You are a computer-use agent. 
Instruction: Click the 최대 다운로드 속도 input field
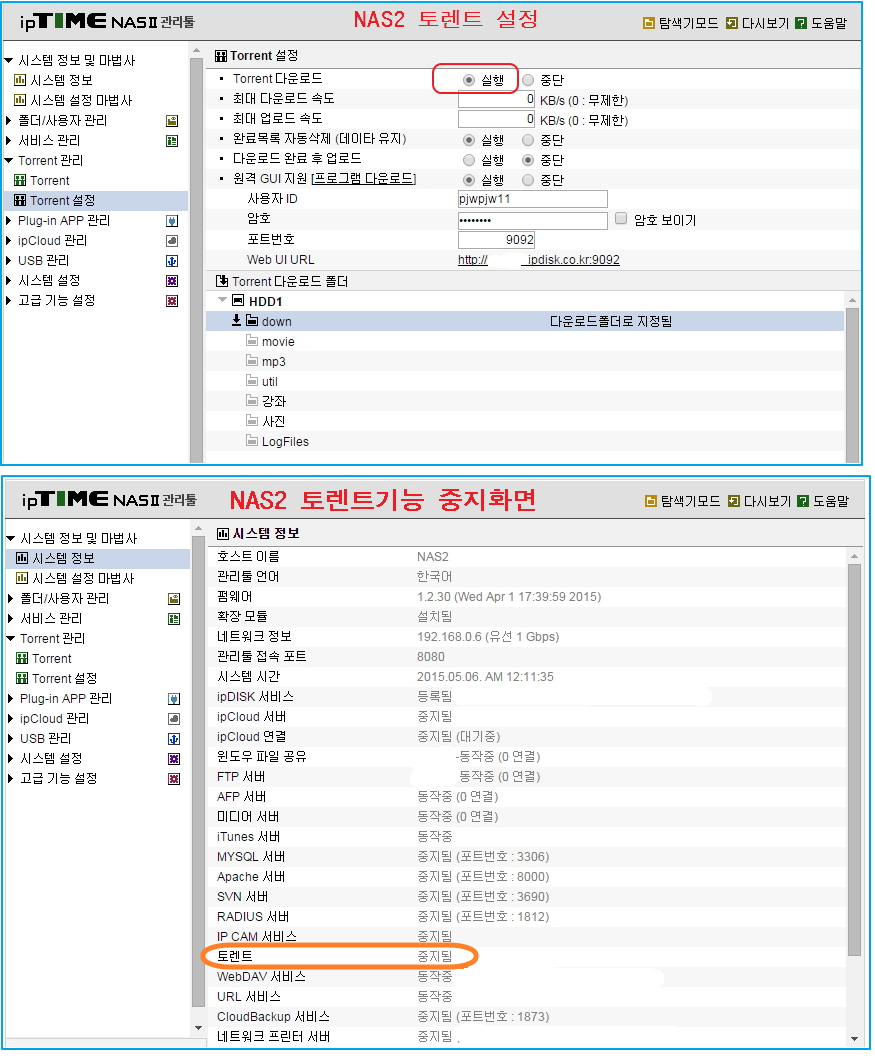(x=496, y=100)
